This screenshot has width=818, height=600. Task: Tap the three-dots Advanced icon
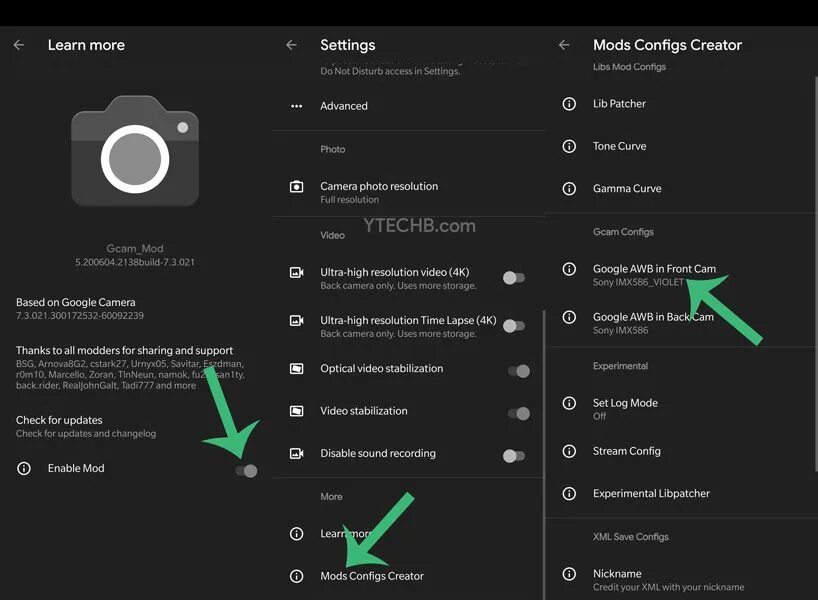(296, 106)
